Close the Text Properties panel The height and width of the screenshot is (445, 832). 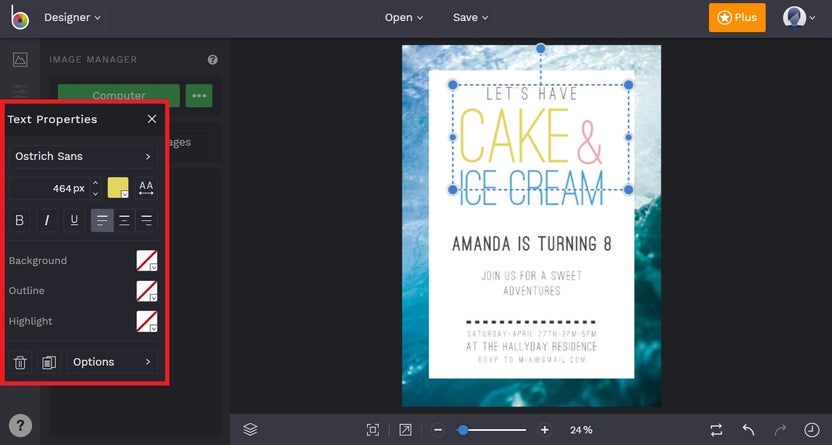(x=152, y=119)
